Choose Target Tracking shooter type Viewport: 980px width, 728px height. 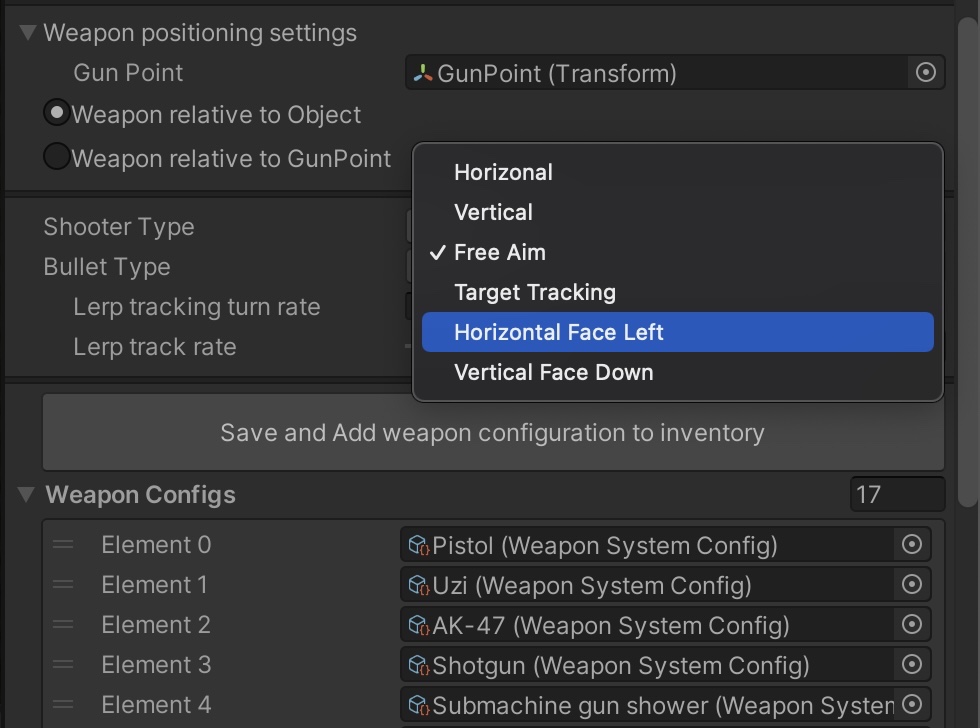click(x=535, y=293)
